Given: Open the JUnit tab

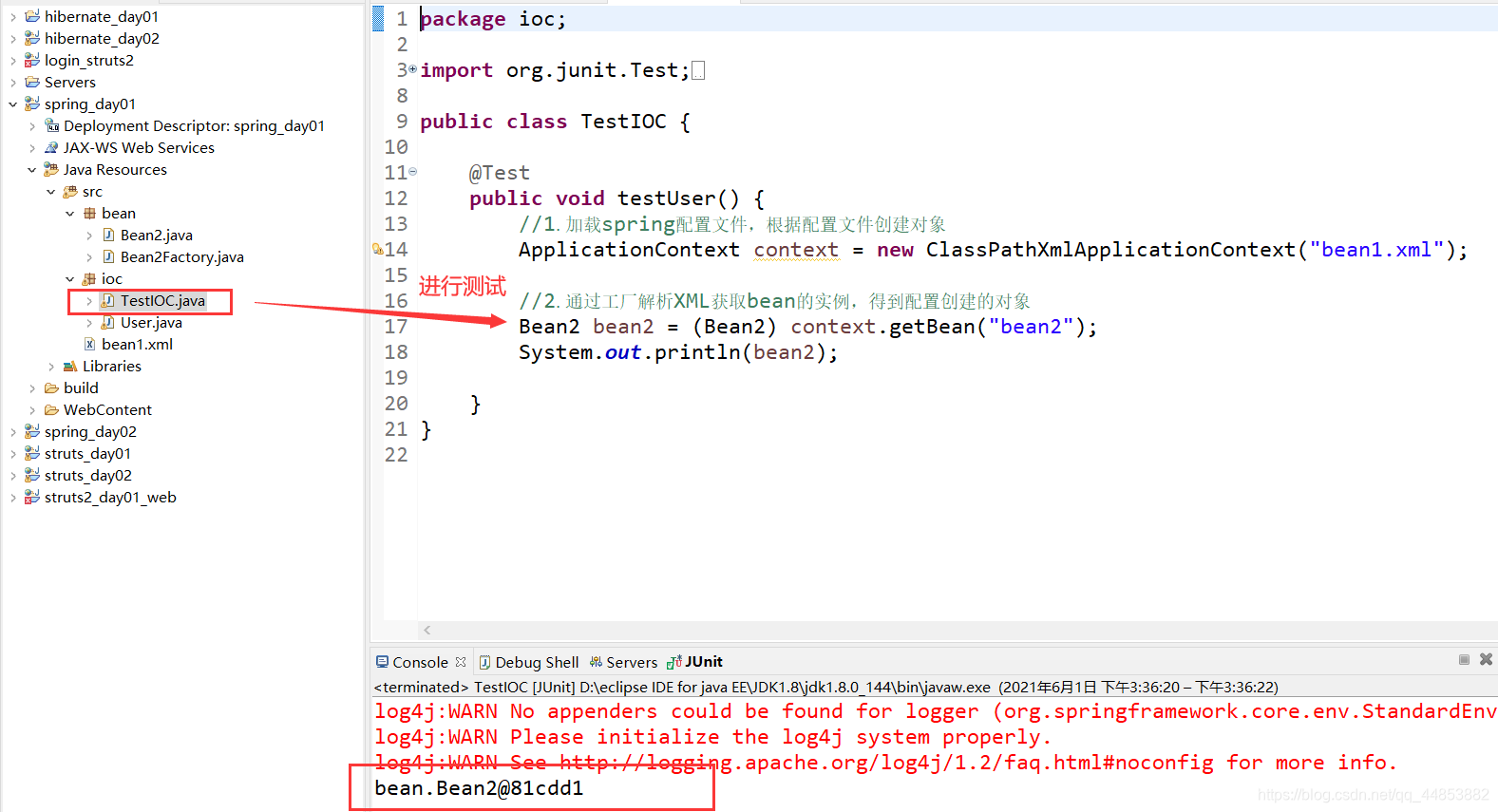Looking at the screenshot, I should pyautogui.click(x=695, y=662).
